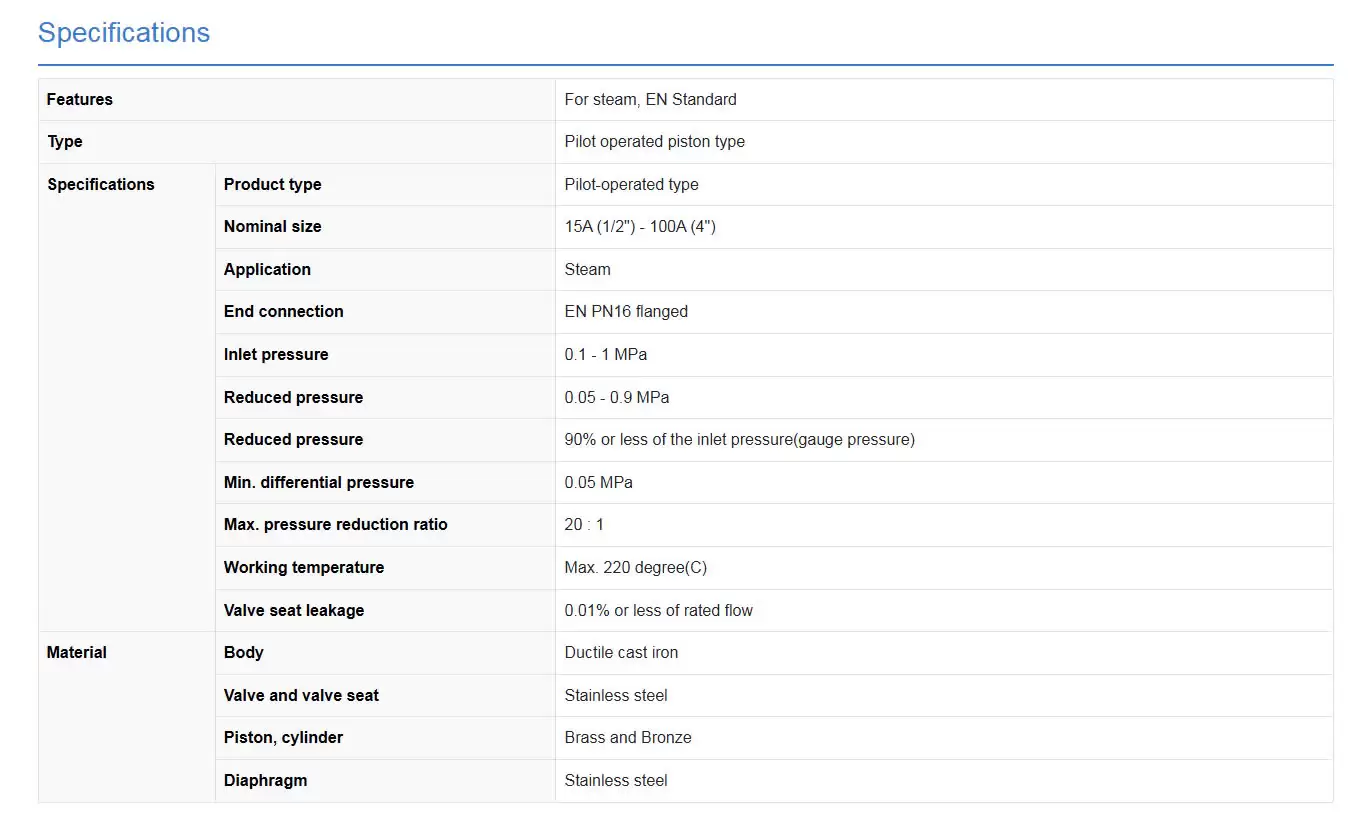Click Min. differential pressure label
Image resolution: width=1353 pixels, height=830 pixels.
318,482
